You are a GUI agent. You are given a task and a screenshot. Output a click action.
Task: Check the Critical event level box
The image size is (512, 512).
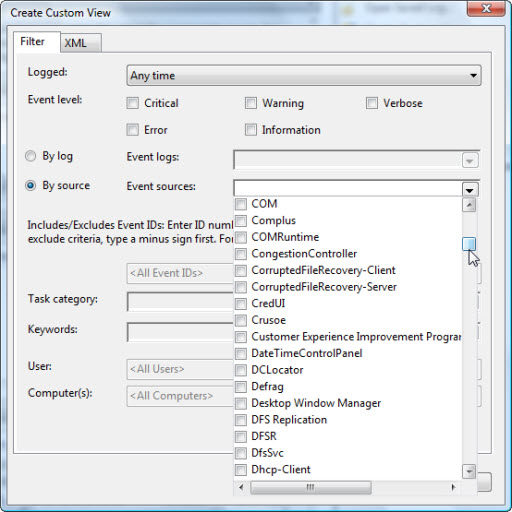[132, 103]
